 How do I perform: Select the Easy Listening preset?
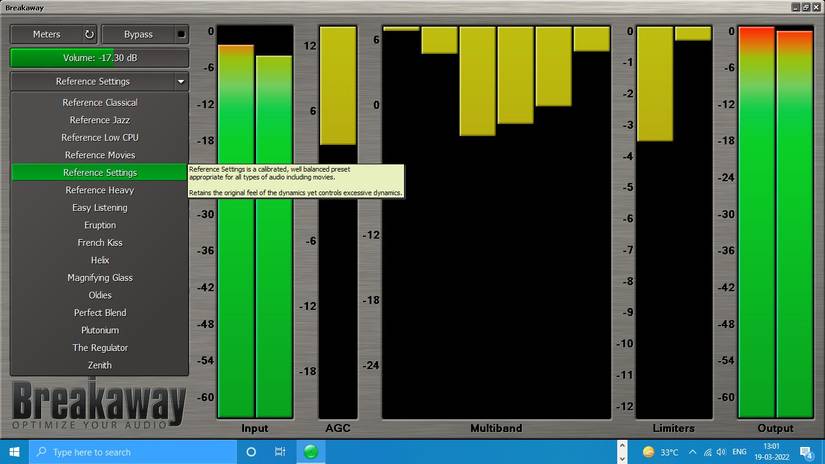click(x=99, y=207)
